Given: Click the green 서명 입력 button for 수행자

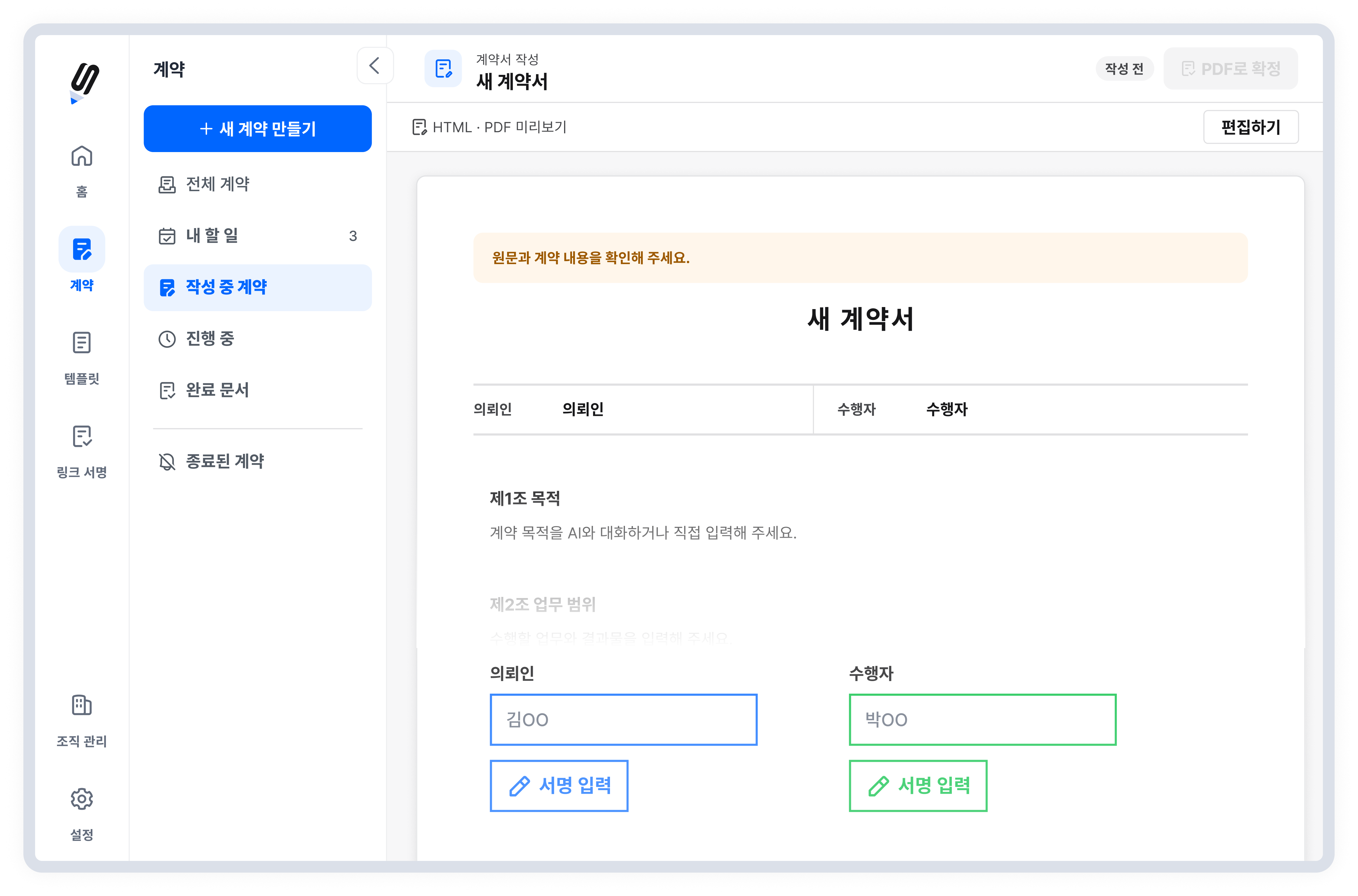Looking at the screenshot, I should point(918,786).
